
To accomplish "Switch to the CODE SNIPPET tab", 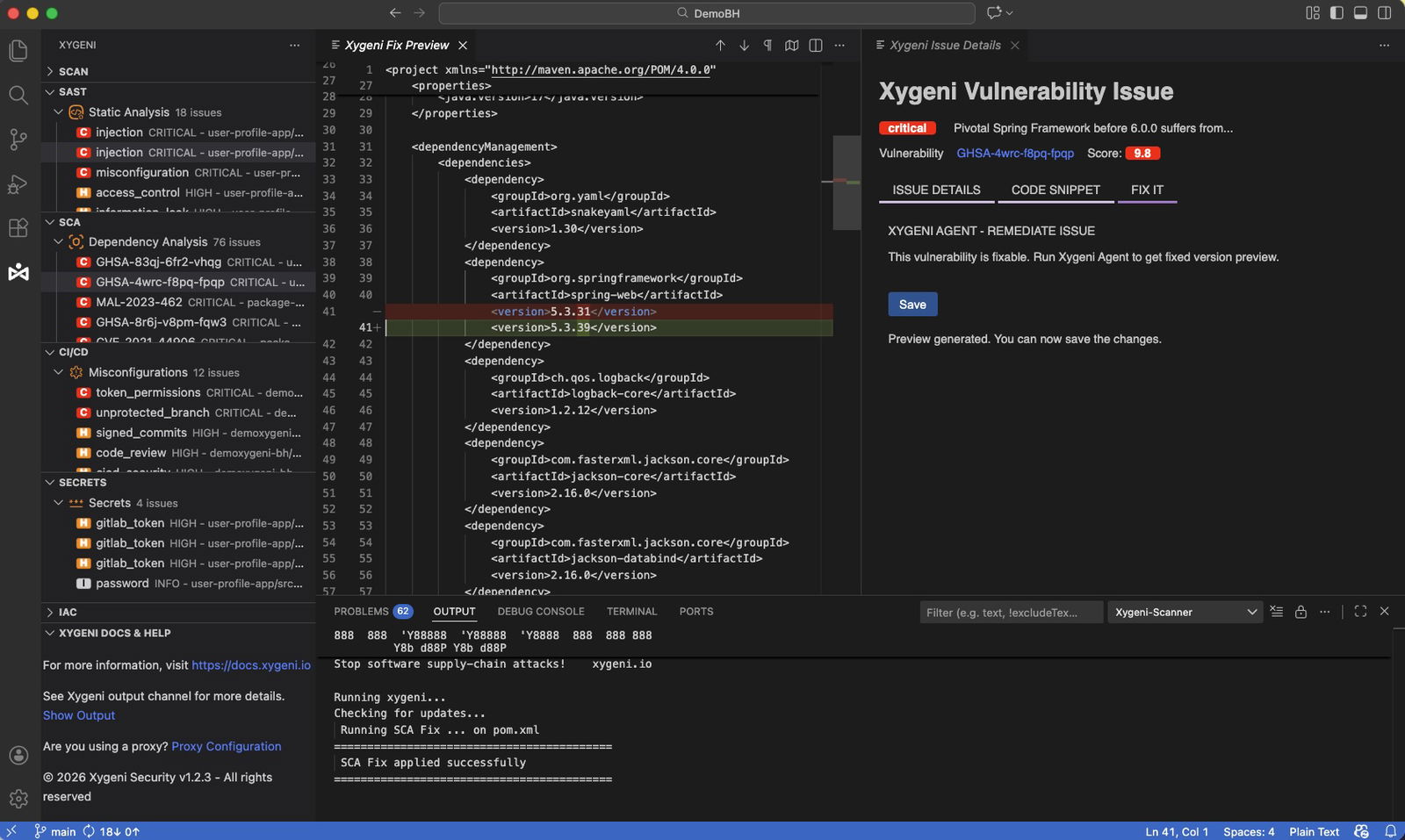I will point(1054,190).
